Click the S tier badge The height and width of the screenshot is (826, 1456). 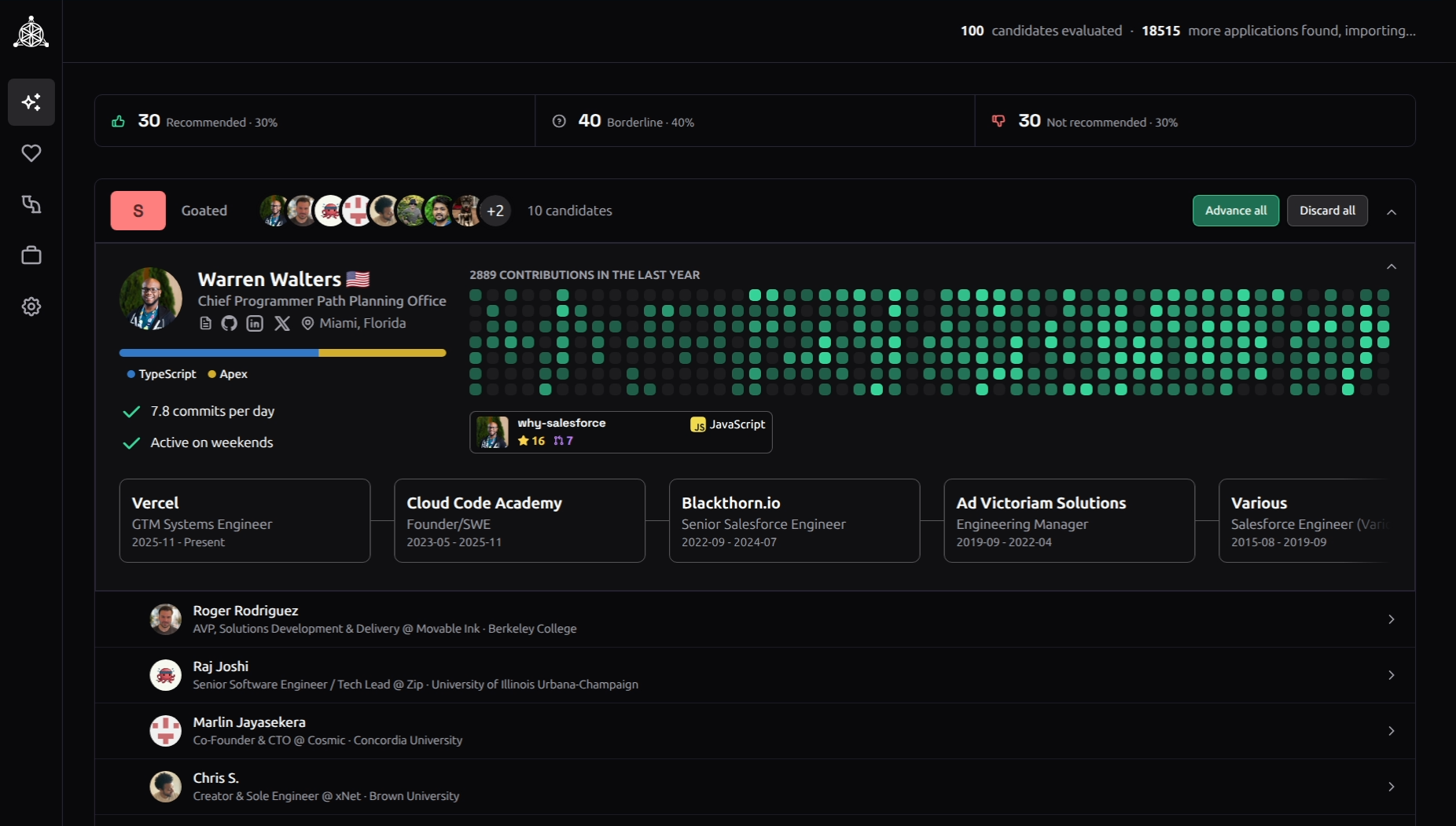click(138, 211)
